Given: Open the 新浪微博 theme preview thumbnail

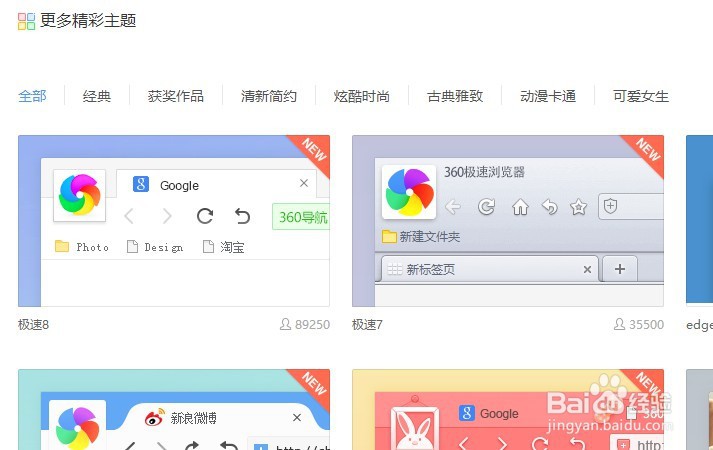Looking at the screenshot, I should click(174, 410).
